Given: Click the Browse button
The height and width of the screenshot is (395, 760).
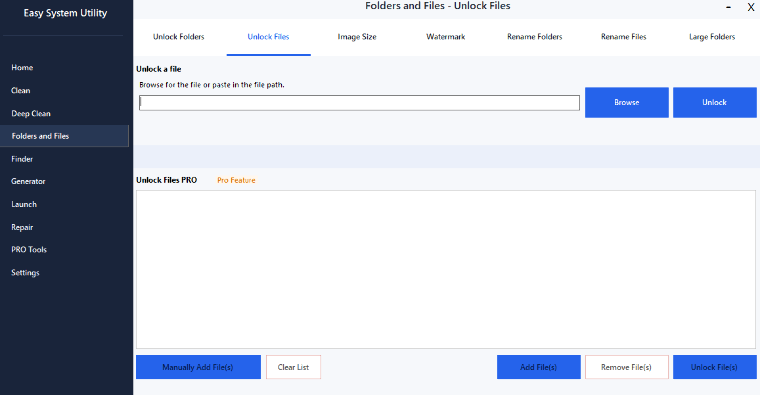Looking at the screenshot, I should pyautogui.click(x=627, y=102).
